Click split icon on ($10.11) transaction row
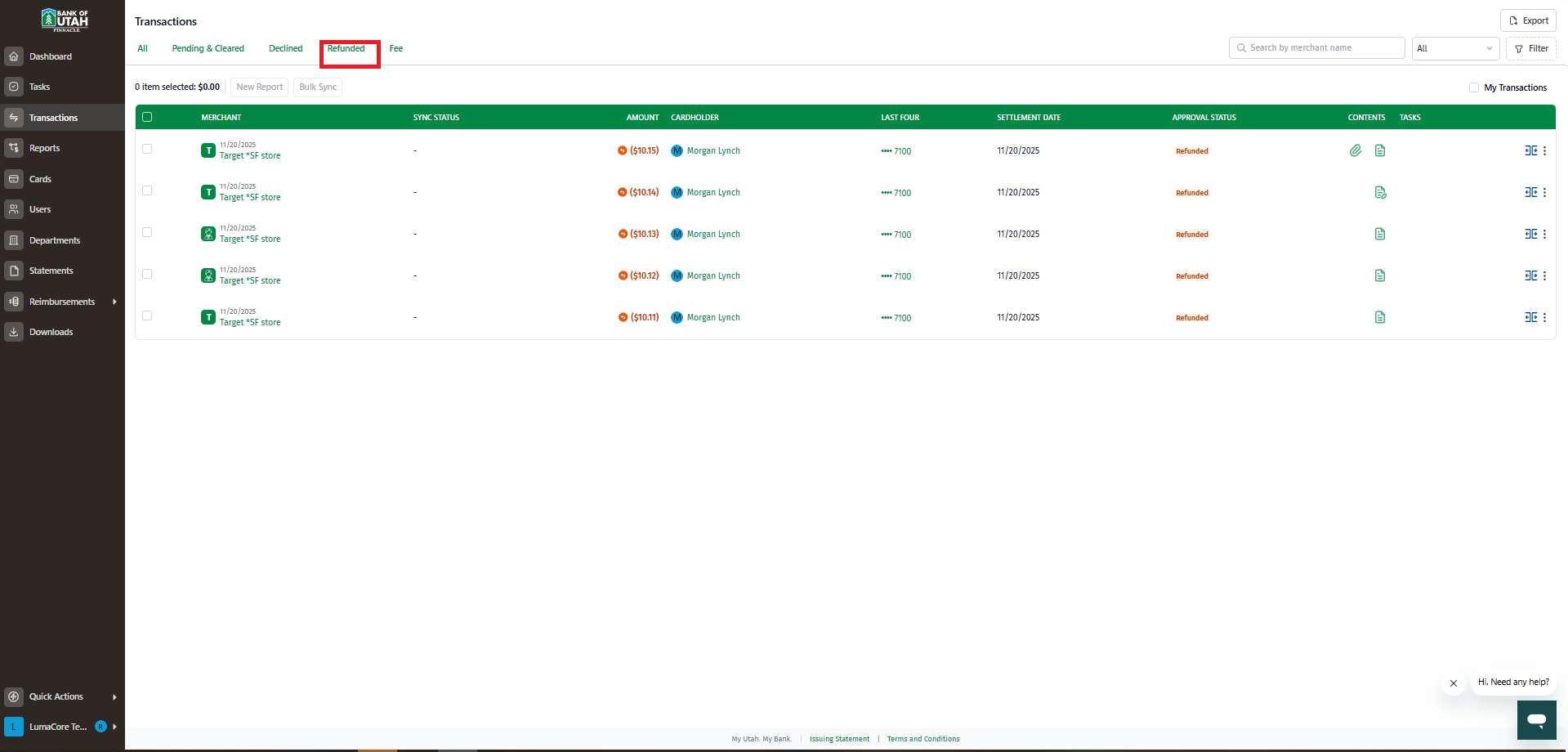This screenshot has width=1568, height=752. [x=1530, y=317]
